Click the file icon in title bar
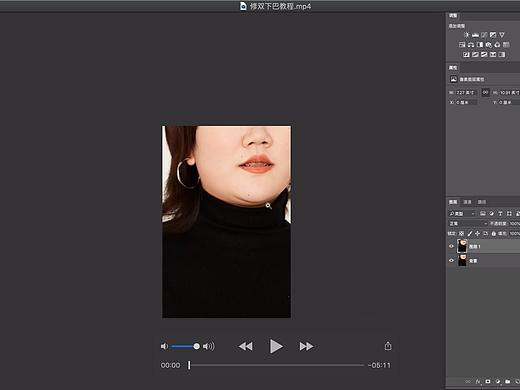This screenshot has height=390, width=520. click(x=243, y=6)
